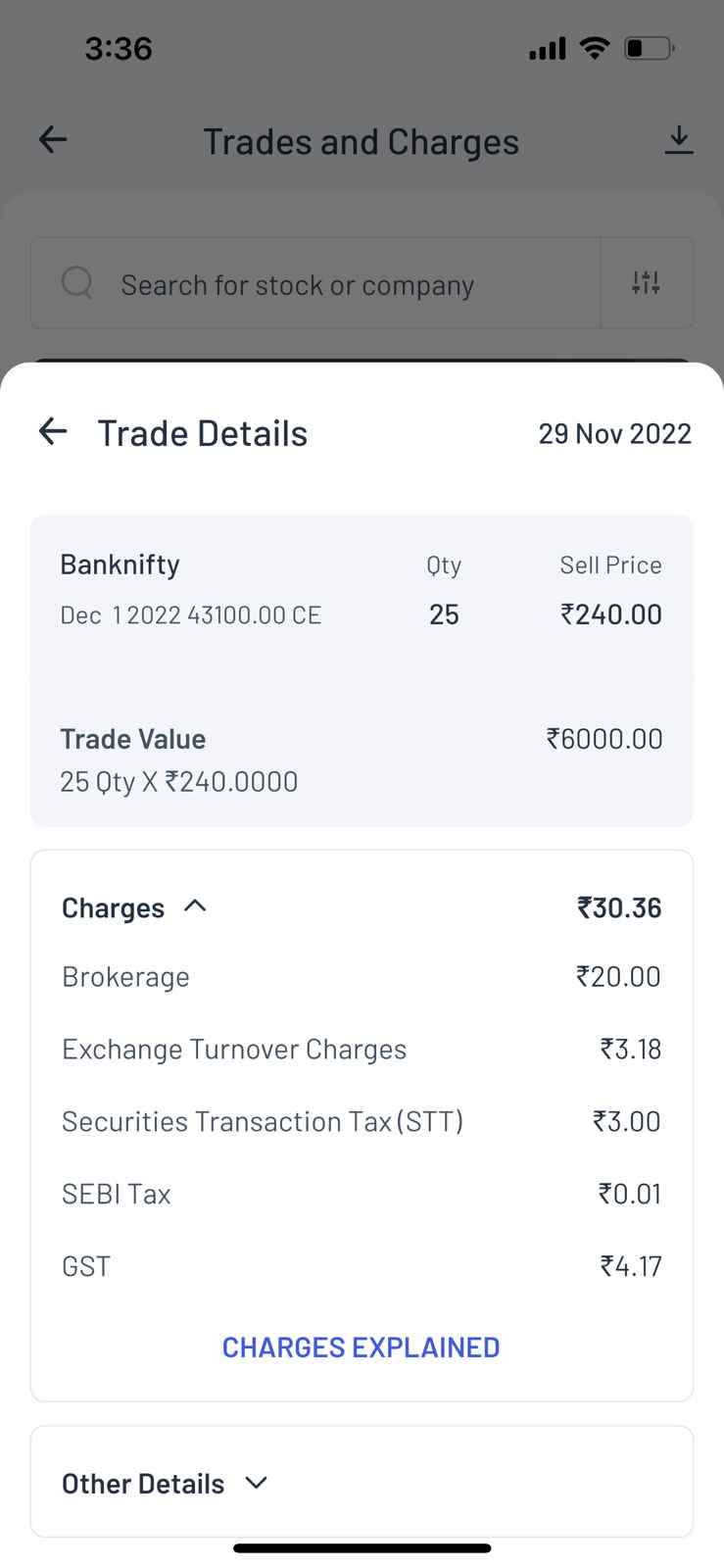Tap the 29 Nov 2022 trade date

[x=614, y=433]
